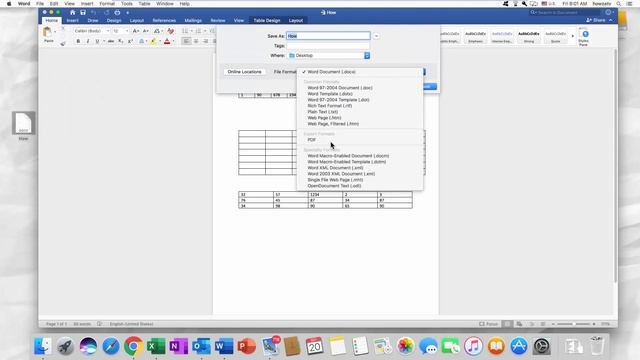This screenshot has height=360, width=640.
Task: Decrease font size with the small A icon
Action: (x=146, y=31)
